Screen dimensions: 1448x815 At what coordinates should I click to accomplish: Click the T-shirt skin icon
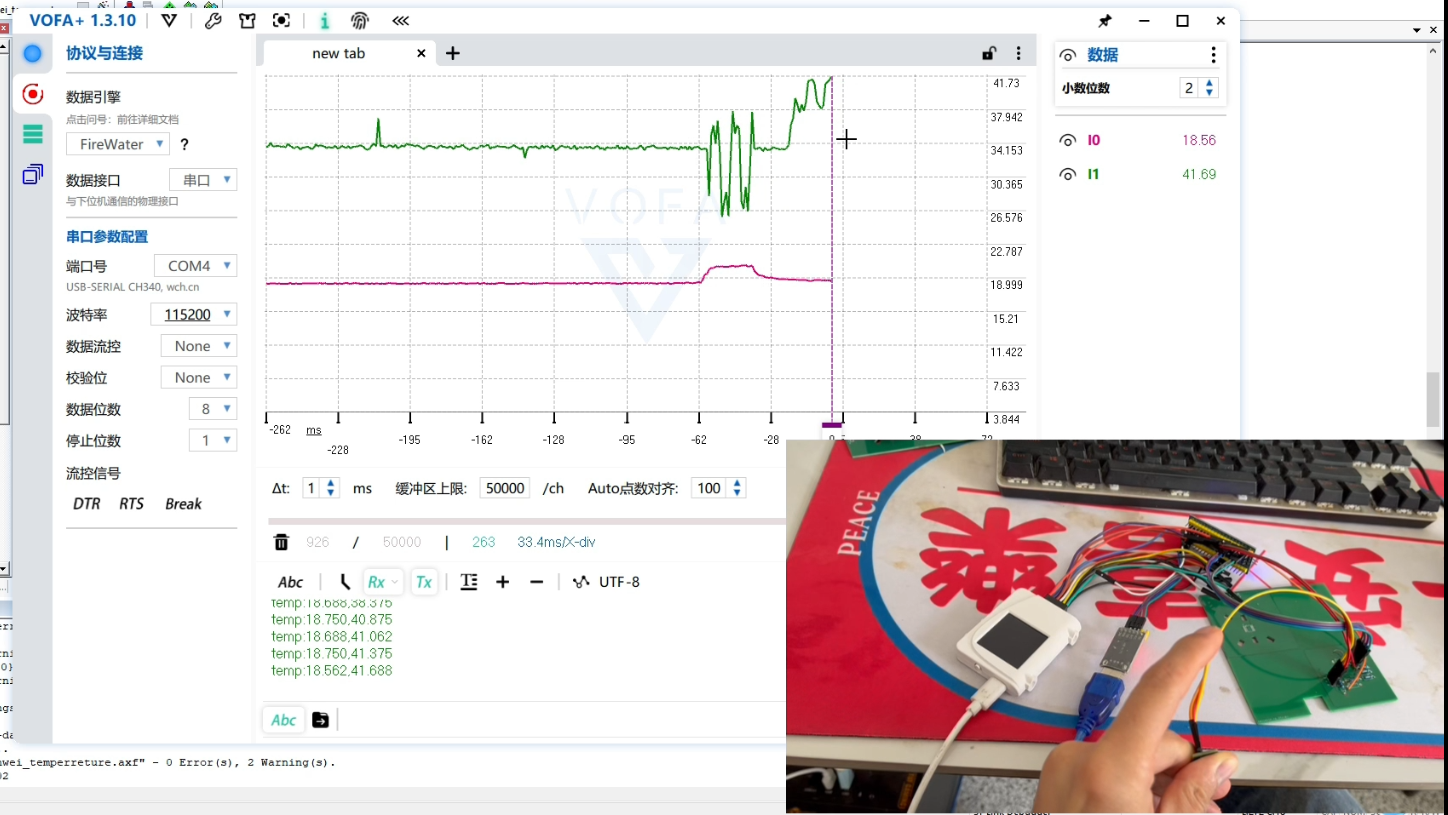[x=247, y=21]
